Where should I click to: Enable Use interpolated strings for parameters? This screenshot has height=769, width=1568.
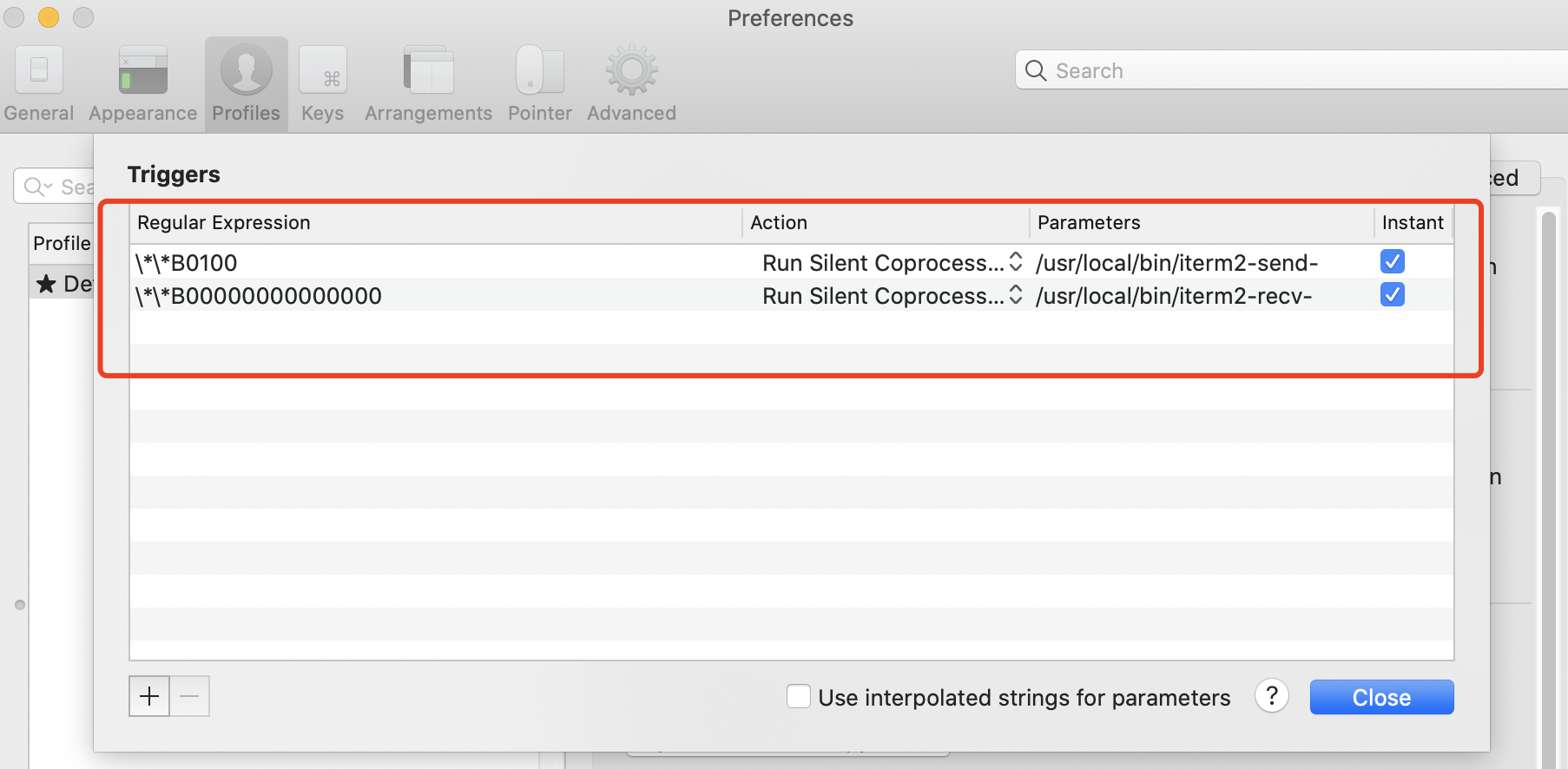click(799, 696)
